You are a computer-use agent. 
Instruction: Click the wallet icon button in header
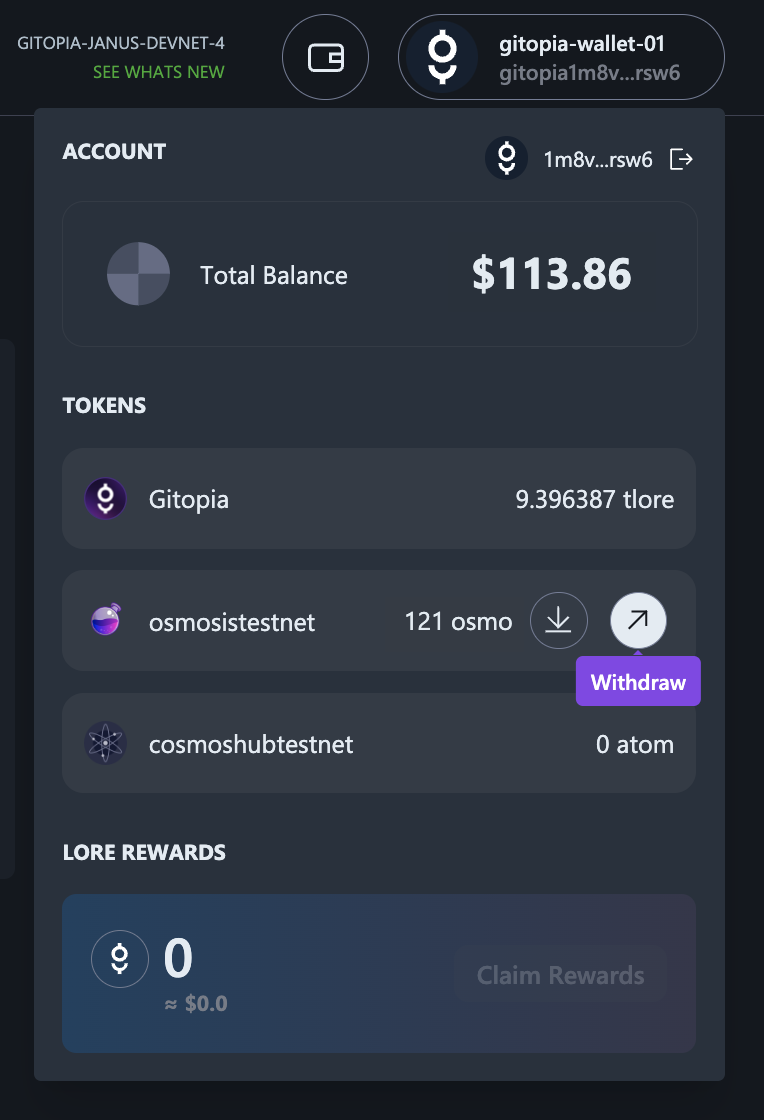(325, 59)
